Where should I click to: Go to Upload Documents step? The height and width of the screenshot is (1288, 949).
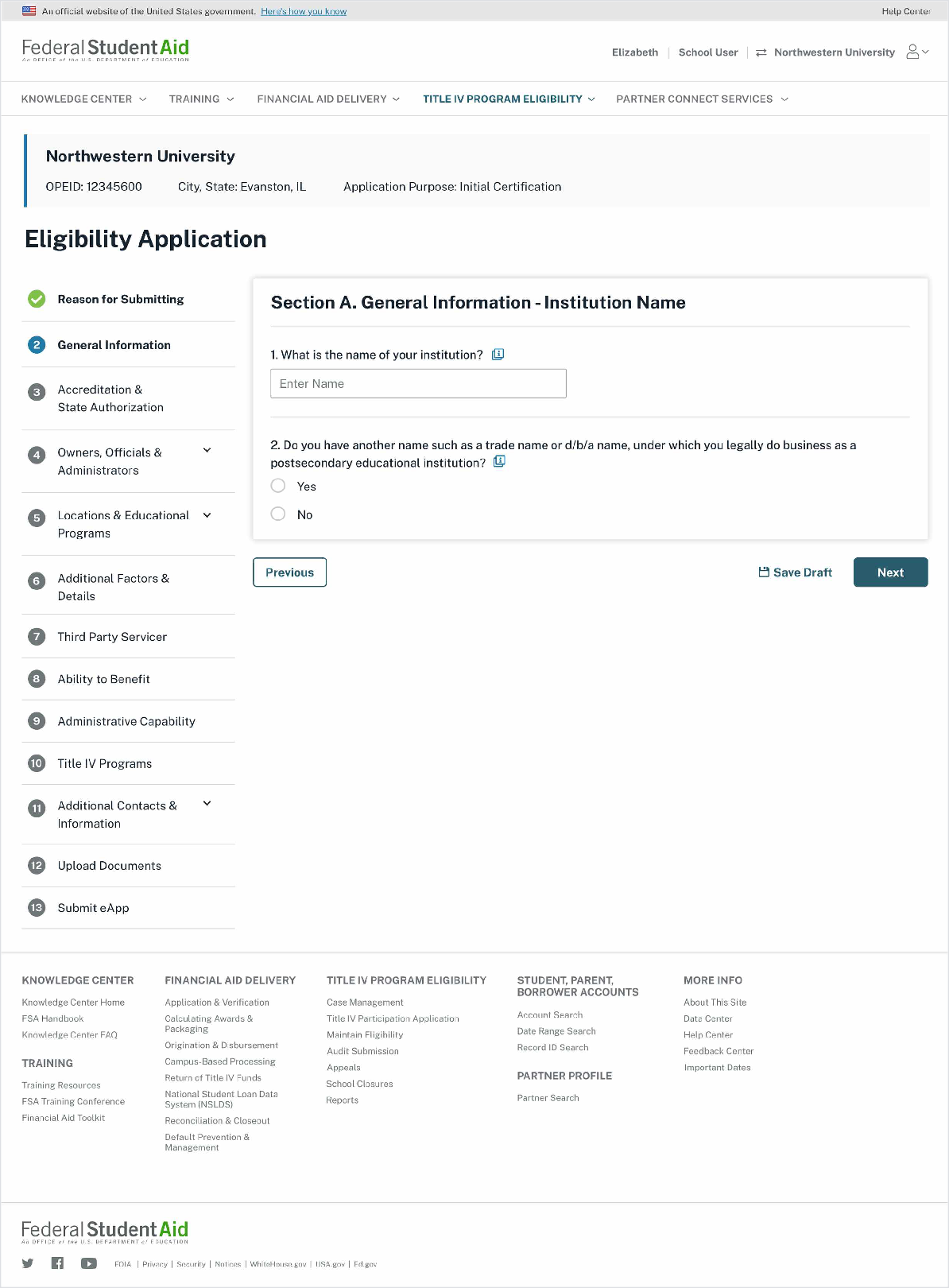110,866
